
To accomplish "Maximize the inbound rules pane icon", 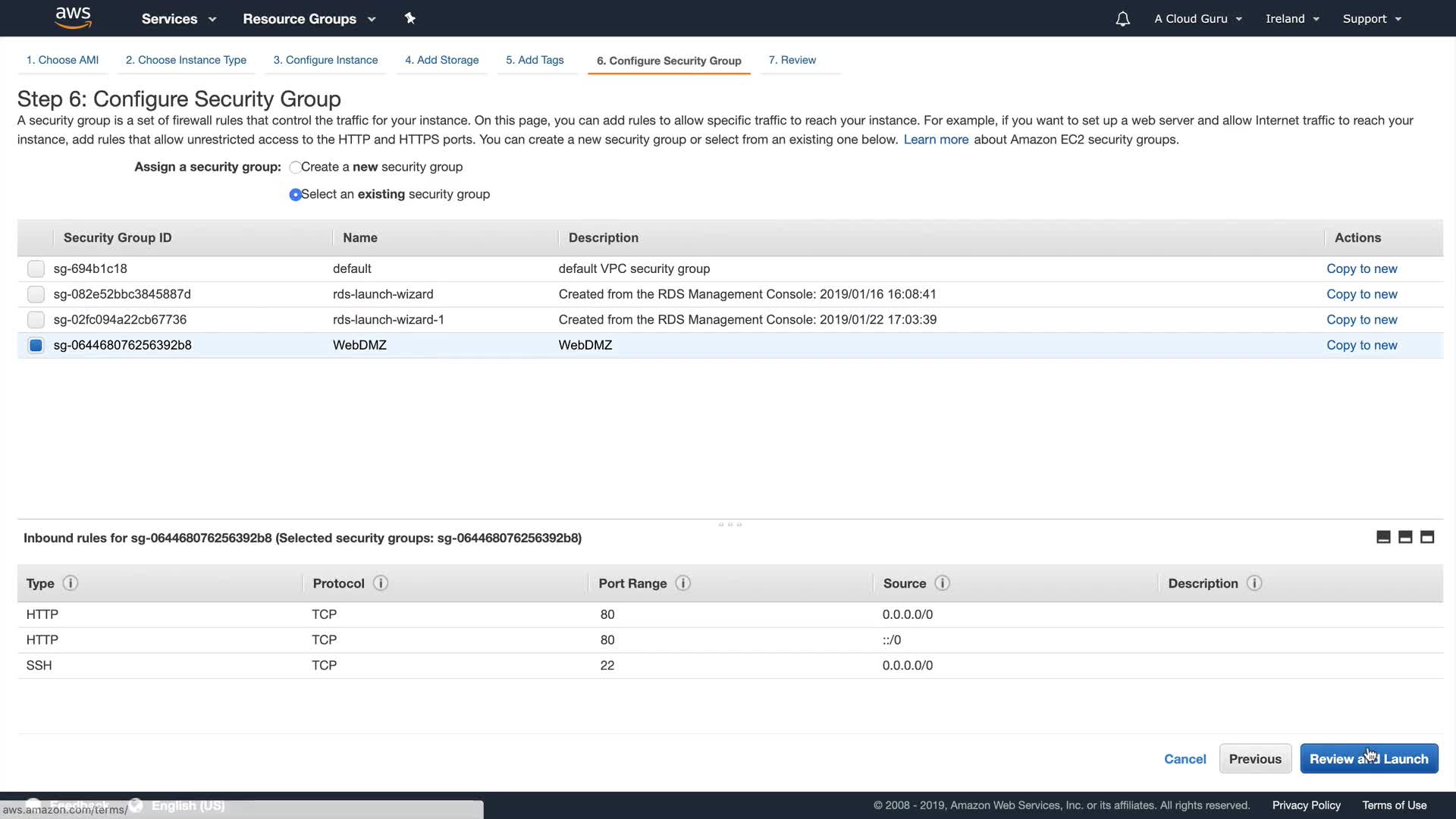I will click(x=1427, y=538).
